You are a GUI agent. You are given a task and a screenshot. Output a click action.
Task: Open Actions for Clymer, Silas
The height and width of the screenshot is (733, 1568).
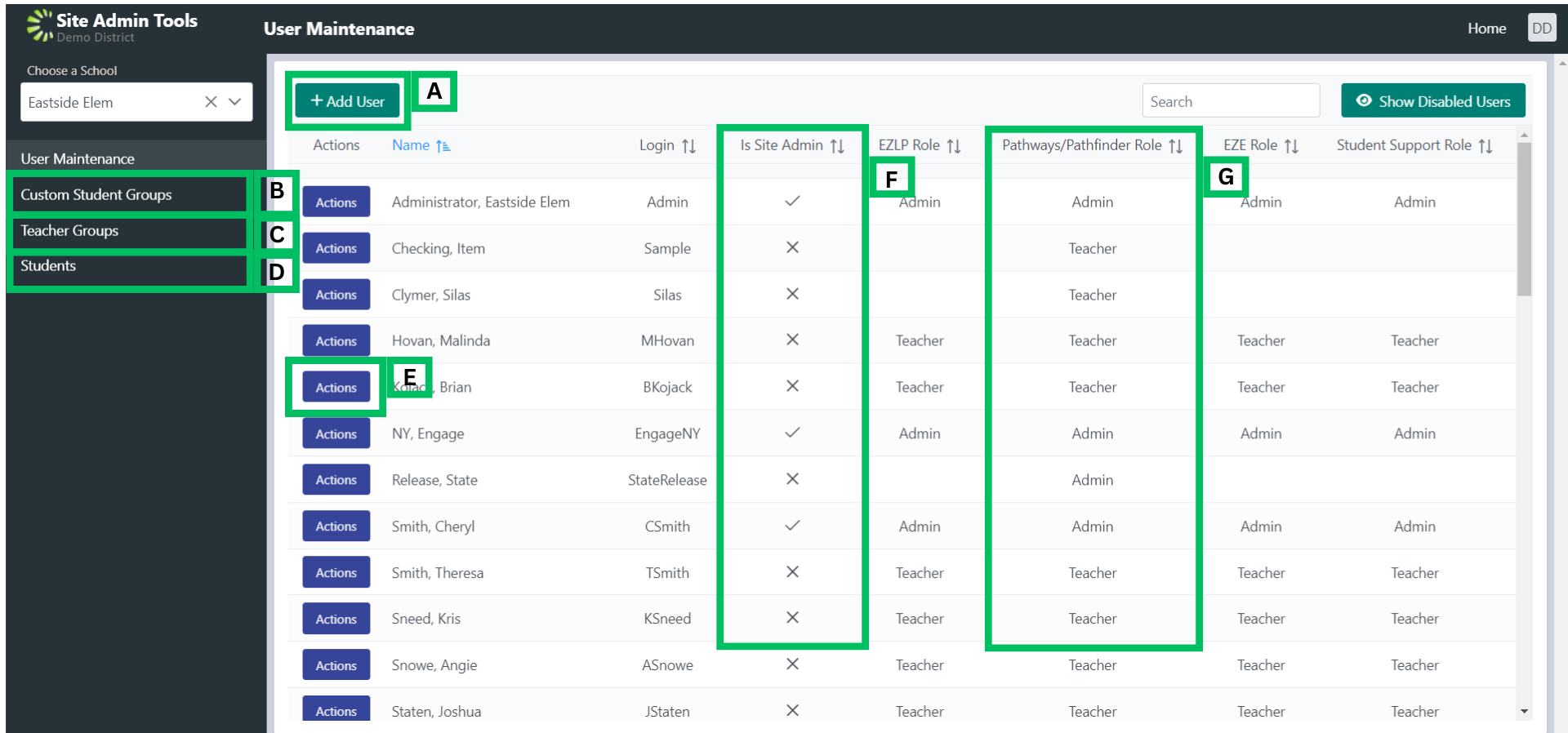336,295
